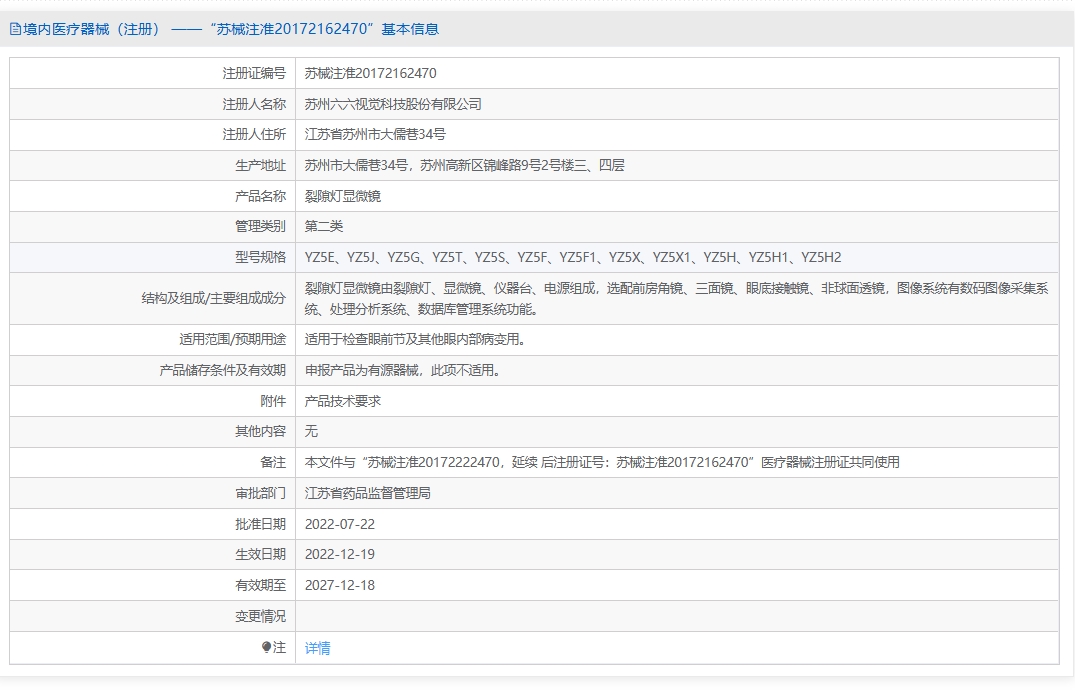Select the 适用于检查眼前节及其他眼内部病变用 text
1075x692 pixels.
(415, 339)
